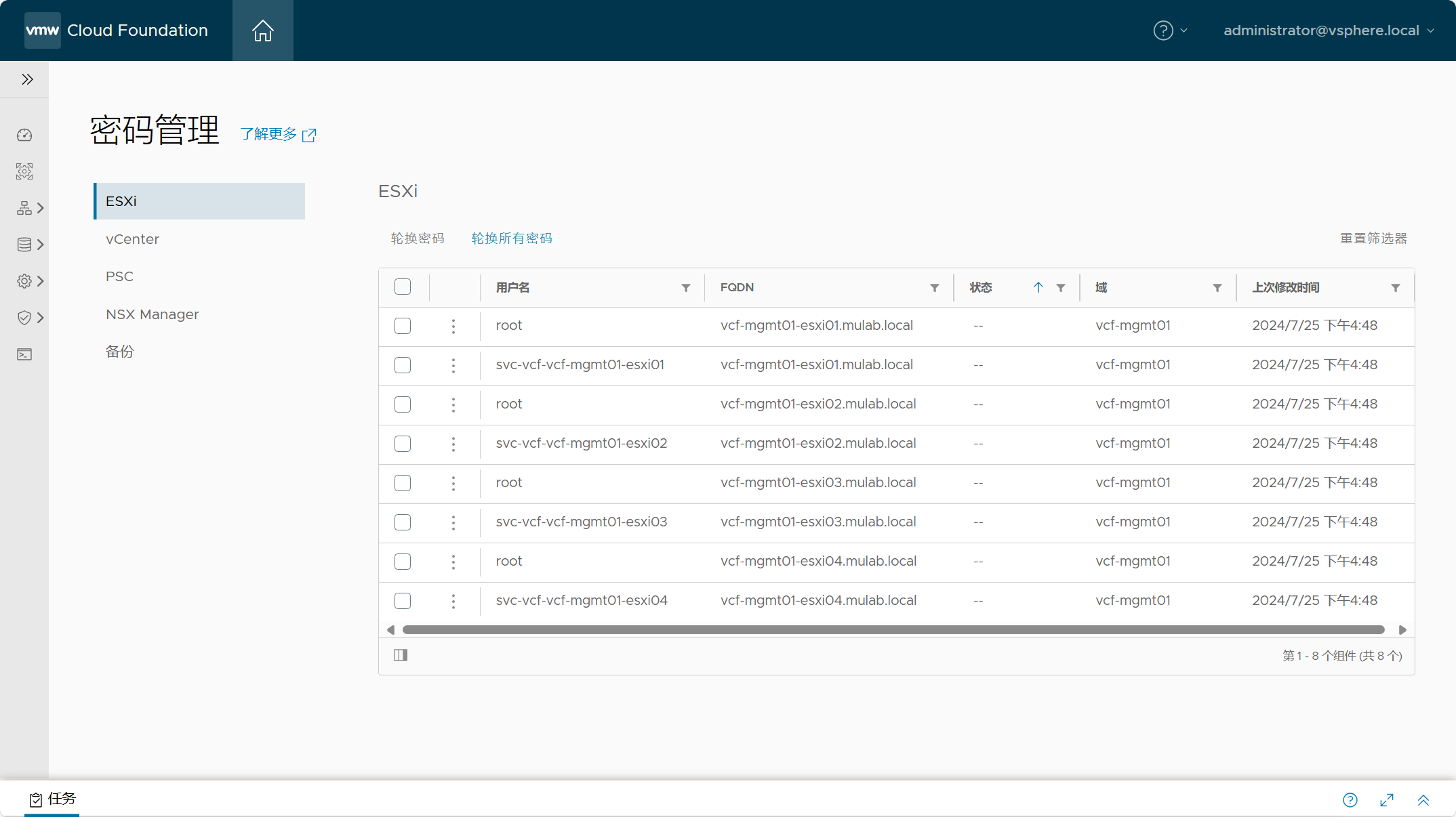Viewport: 1456px width, 817px height.
Task: Expand the repository sidebar chevron
Action: click(x=41, y=245)
